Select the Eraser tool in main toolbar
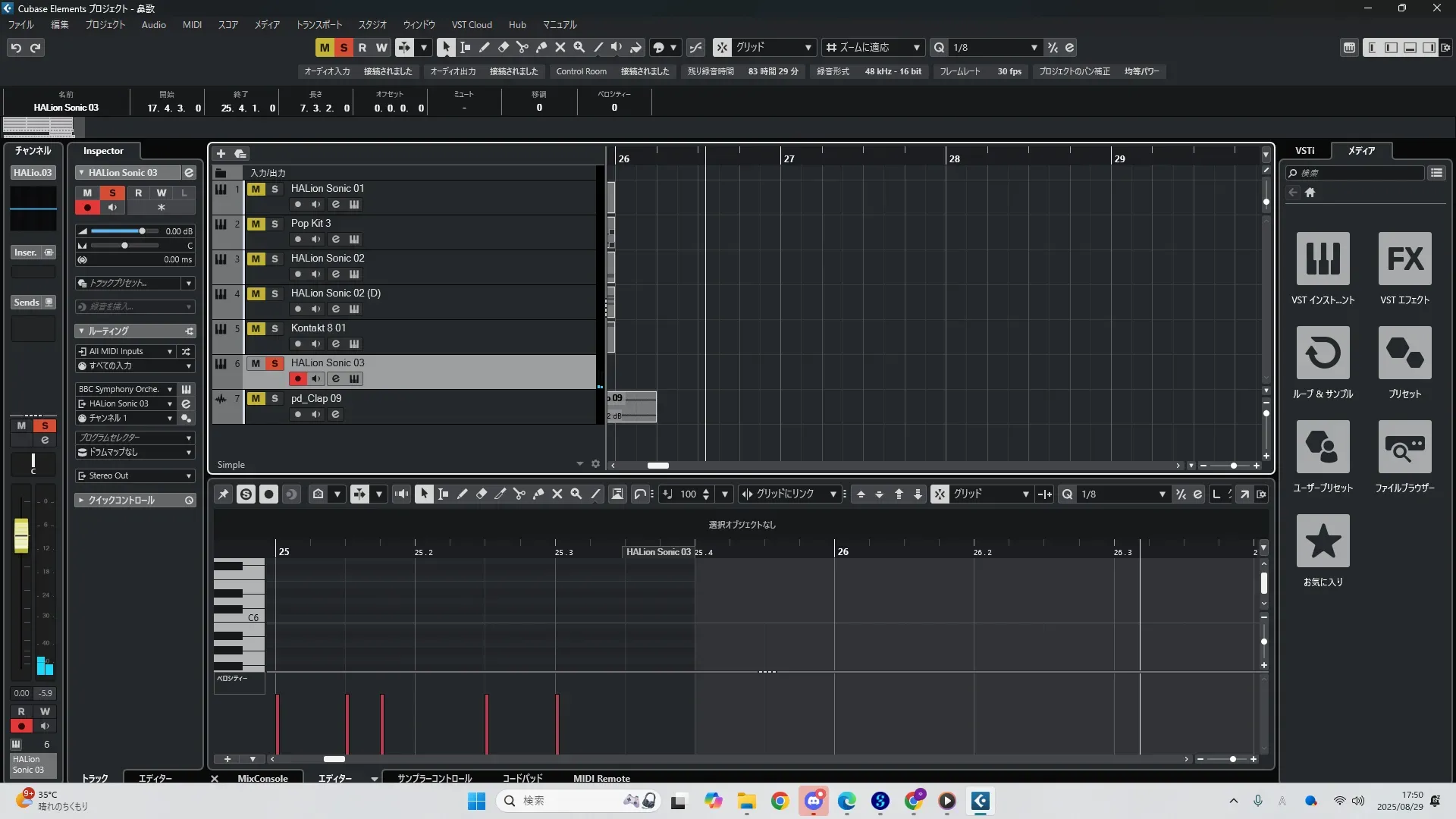 [503, 47]
